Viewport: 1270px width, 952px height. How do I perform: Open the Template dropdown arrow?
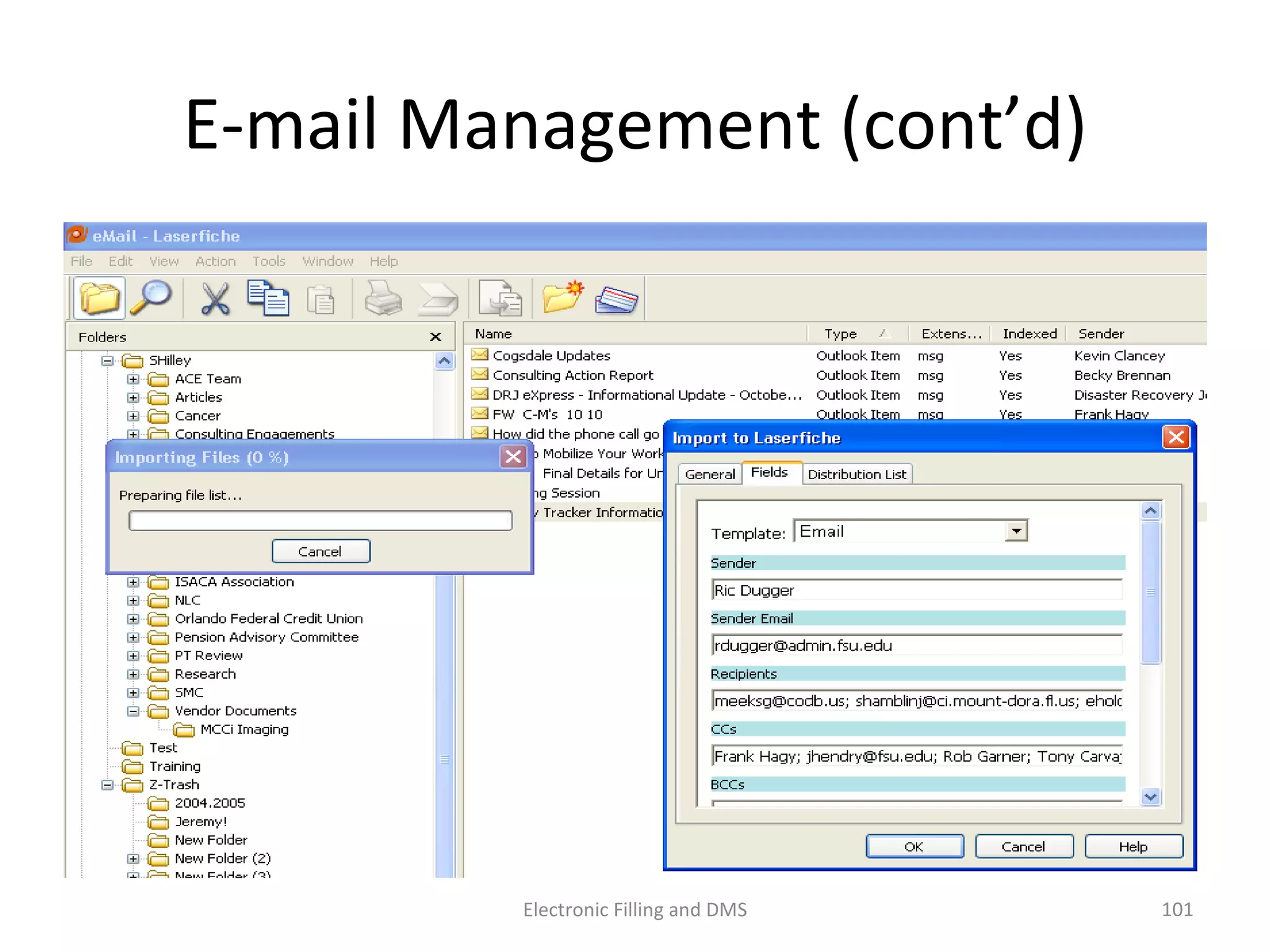1016,531
